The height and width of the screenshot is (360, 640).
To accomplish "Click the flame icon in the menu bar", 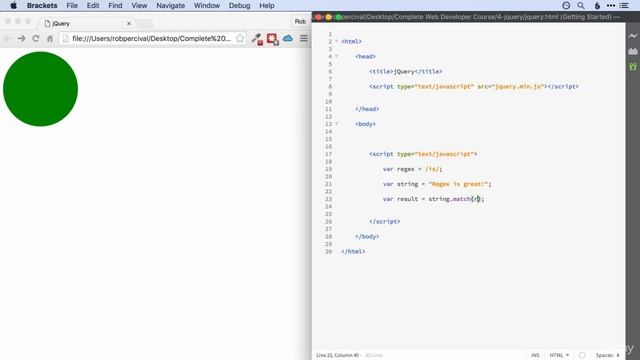I will pos(597,5).
